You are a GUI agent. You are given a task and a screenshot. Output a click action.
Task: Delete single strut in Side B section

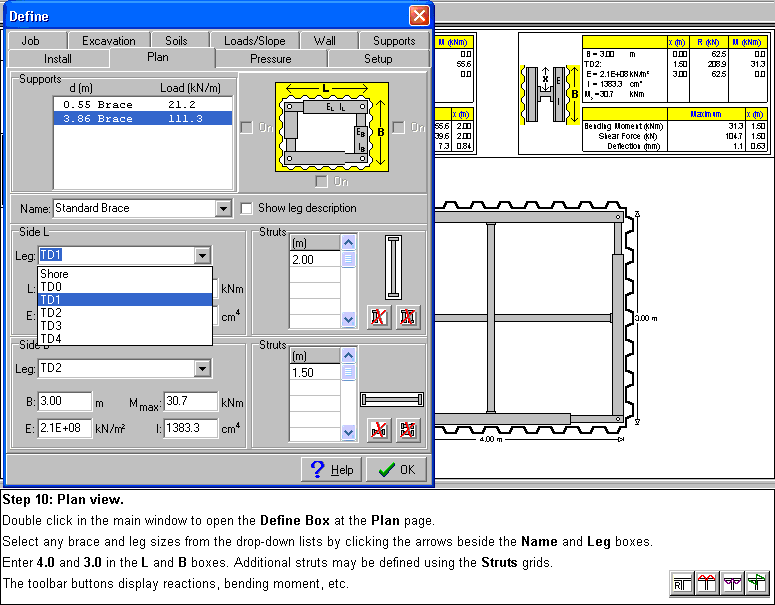click(379, 429)
